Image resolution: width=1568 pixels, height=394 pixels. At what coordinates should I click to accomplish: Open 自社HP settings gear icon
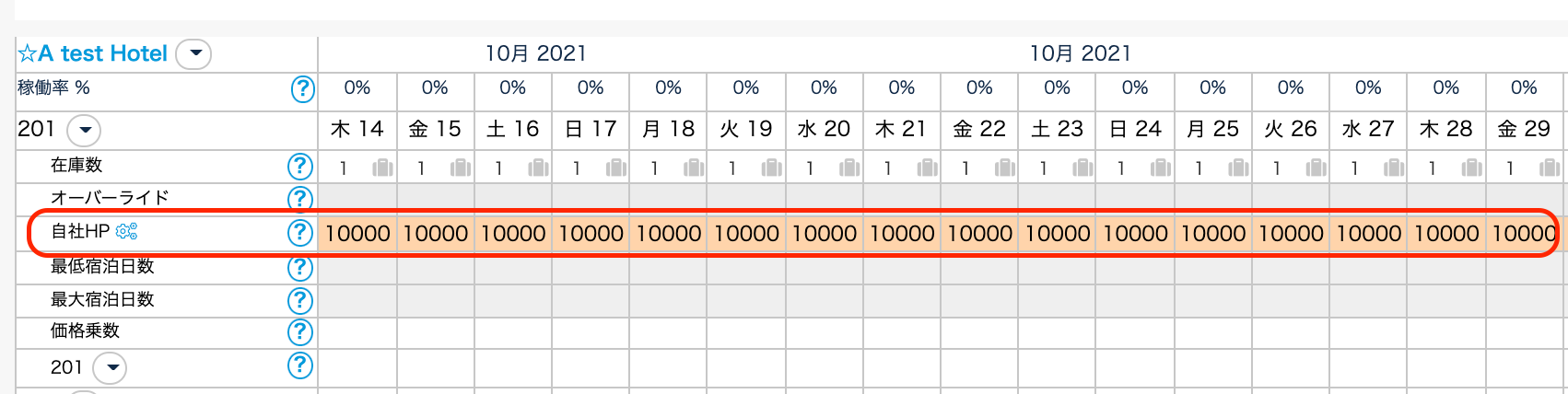click(126, 232)
